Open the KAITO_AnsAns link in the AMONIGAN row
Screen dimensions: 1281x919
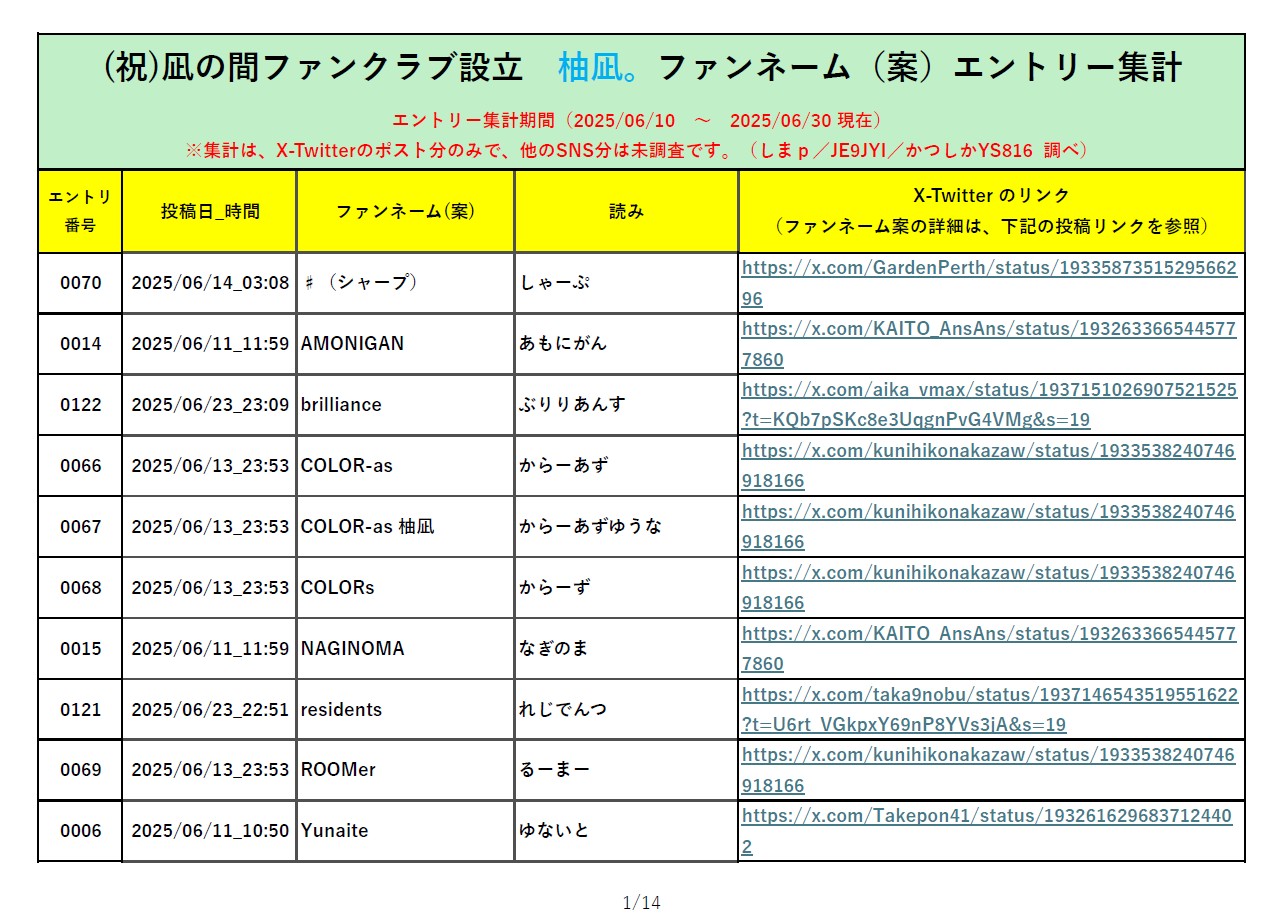[990, 344]
